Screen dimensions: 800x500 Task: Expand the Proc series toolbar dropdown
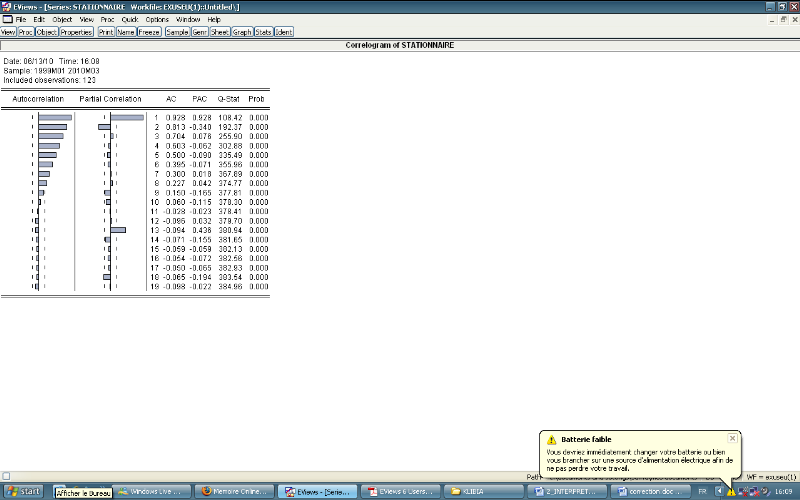26,32
